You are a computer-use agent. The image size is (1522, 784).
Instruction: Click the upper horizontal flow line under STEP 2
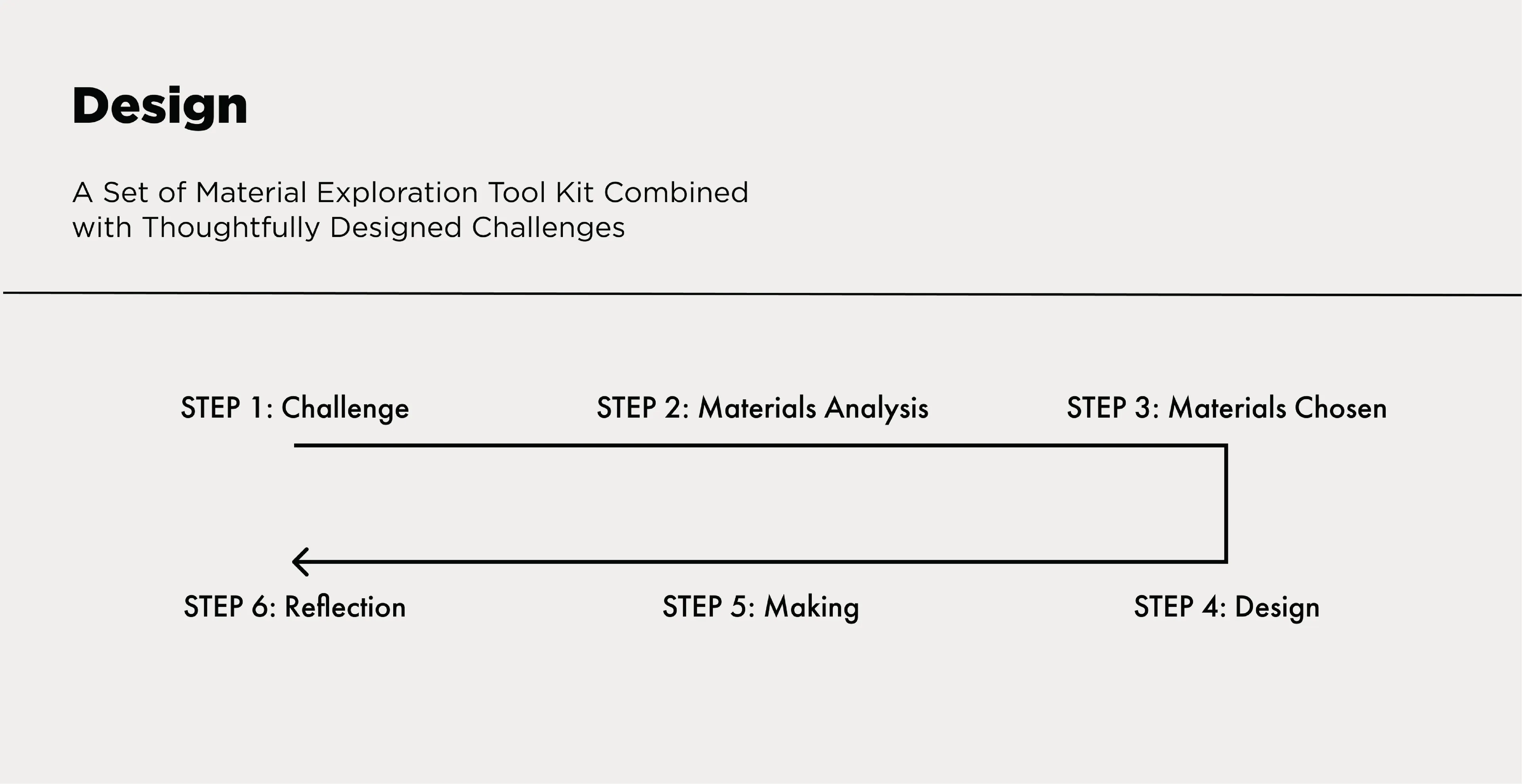(762, 446)
